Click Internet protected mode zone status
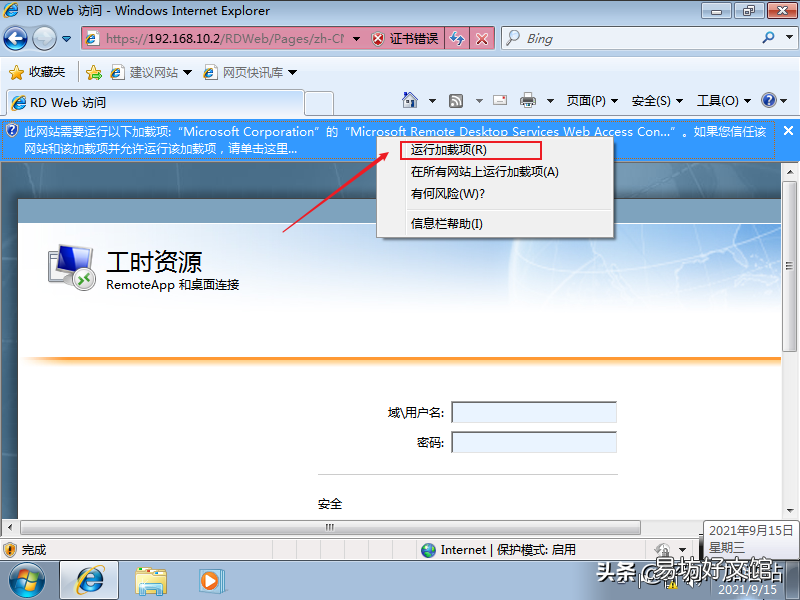800x600 pixels. (498, 549)
